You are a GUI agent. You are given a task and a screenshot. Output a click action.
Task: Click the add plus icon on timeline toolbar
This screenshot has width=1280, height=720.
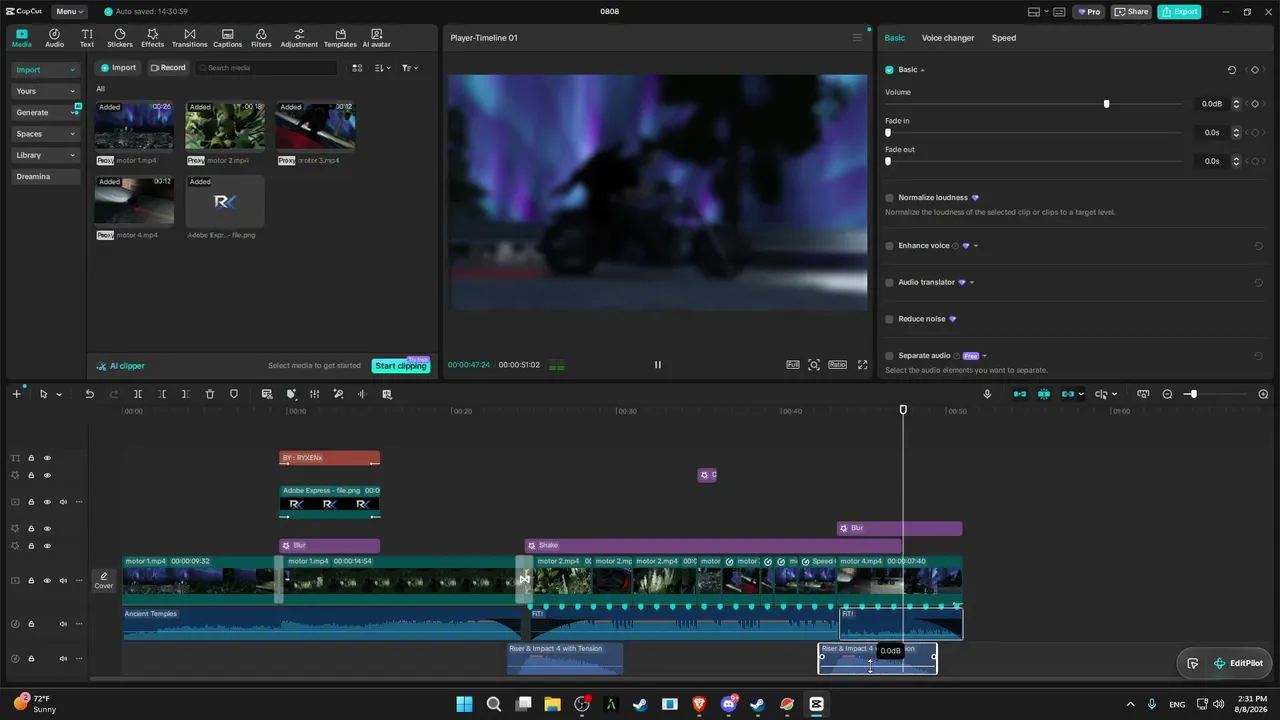pos(16,394)
